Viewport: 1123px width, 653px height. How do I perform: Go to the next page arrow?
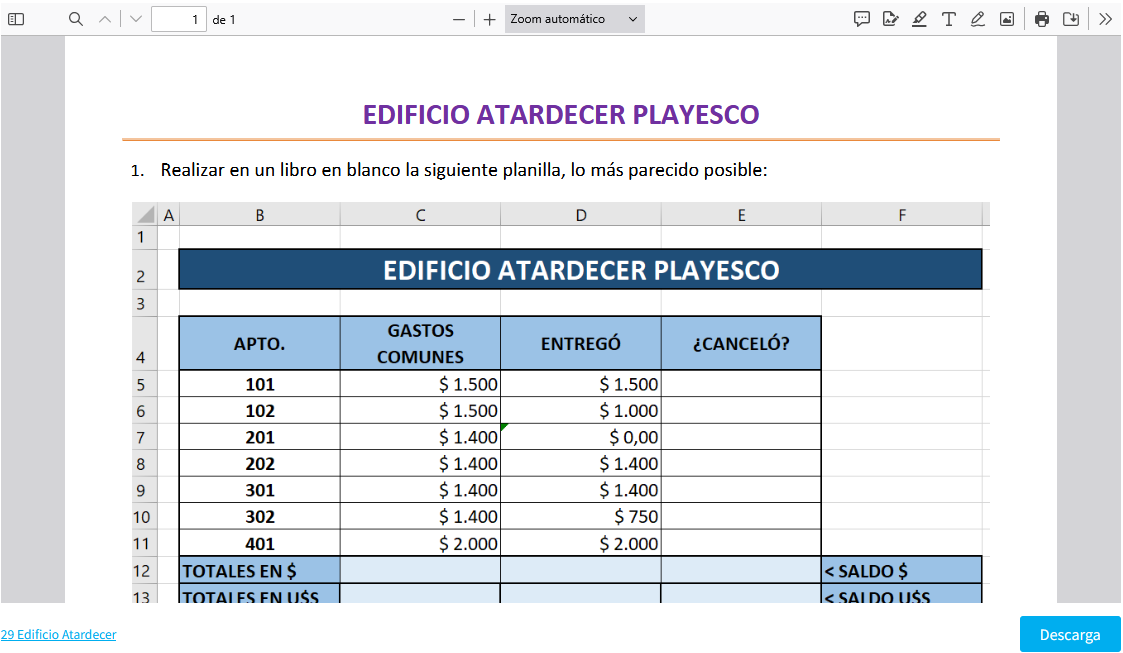[x=136, y=19]
